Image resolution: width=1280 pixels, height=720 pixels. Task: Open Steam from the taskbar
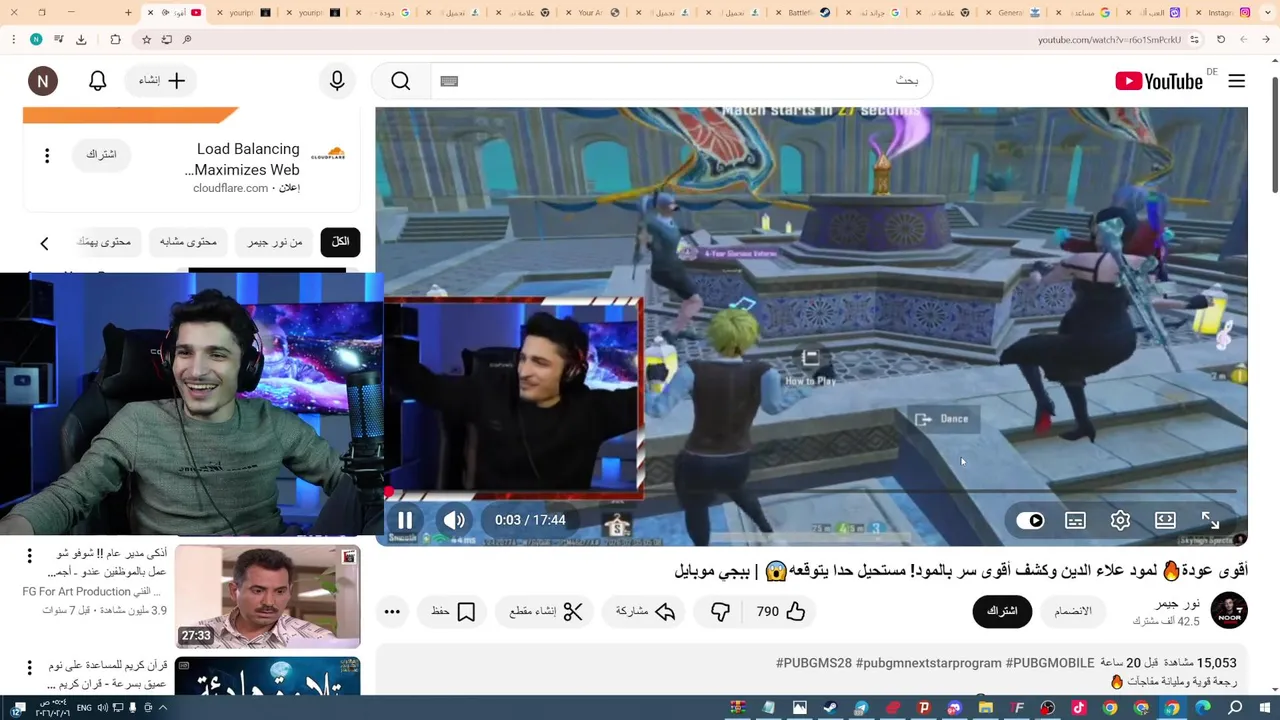pos(830,708)
